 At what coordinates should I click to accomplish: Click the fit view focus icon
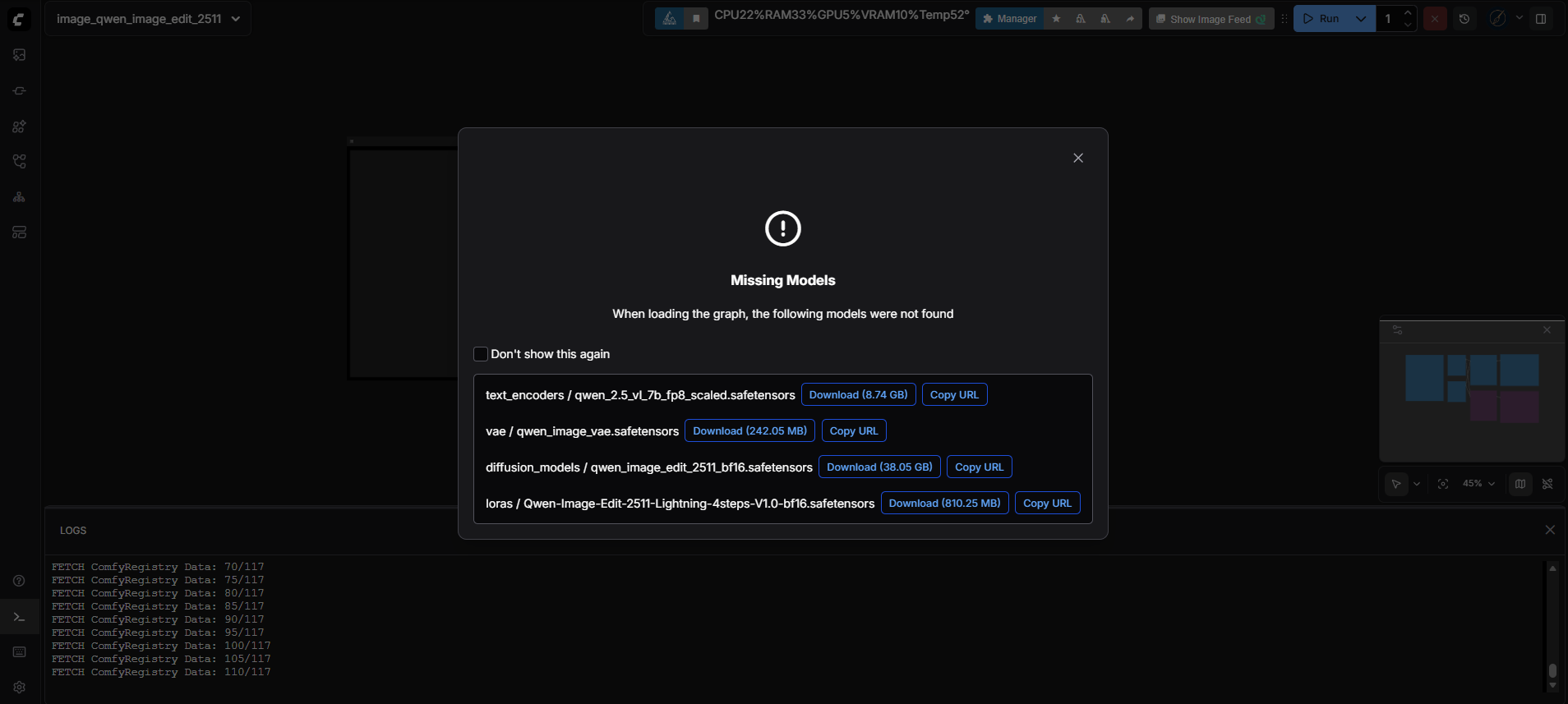click(x=1443, y=484)
